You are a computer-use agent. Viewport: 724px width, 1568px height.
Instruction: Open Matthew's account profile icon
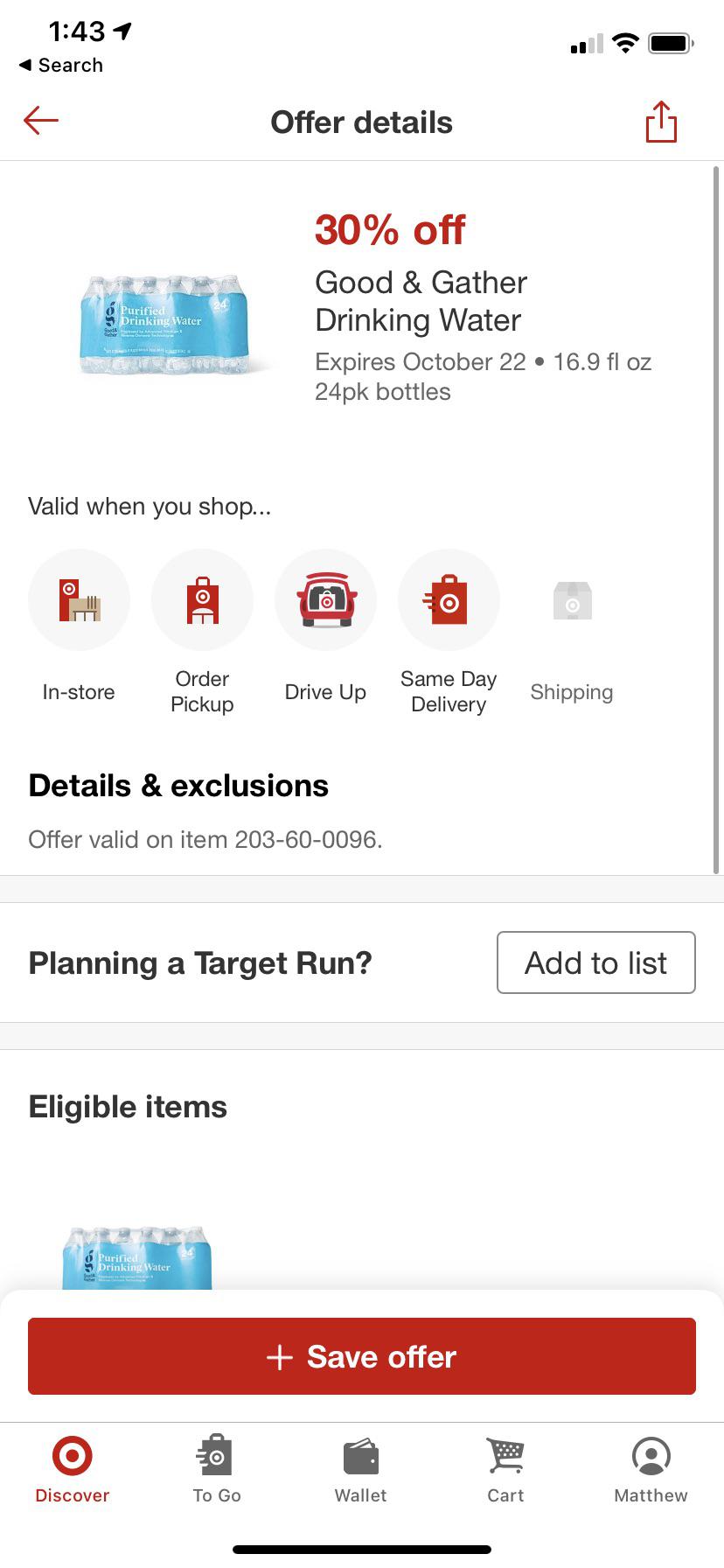tap(651, 1452)
